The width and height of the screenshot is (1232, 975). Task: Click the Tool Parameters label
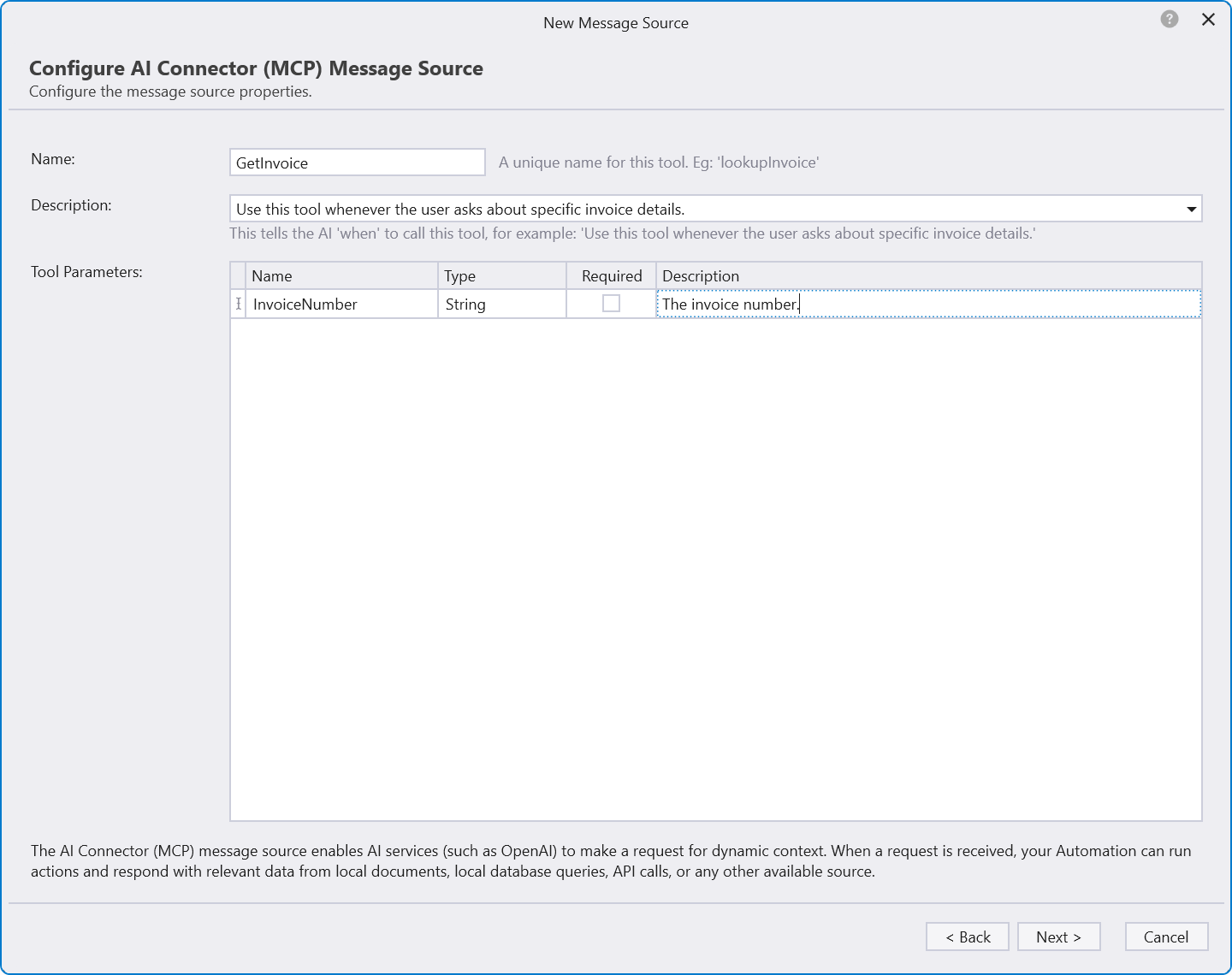(x=86, y=272)
